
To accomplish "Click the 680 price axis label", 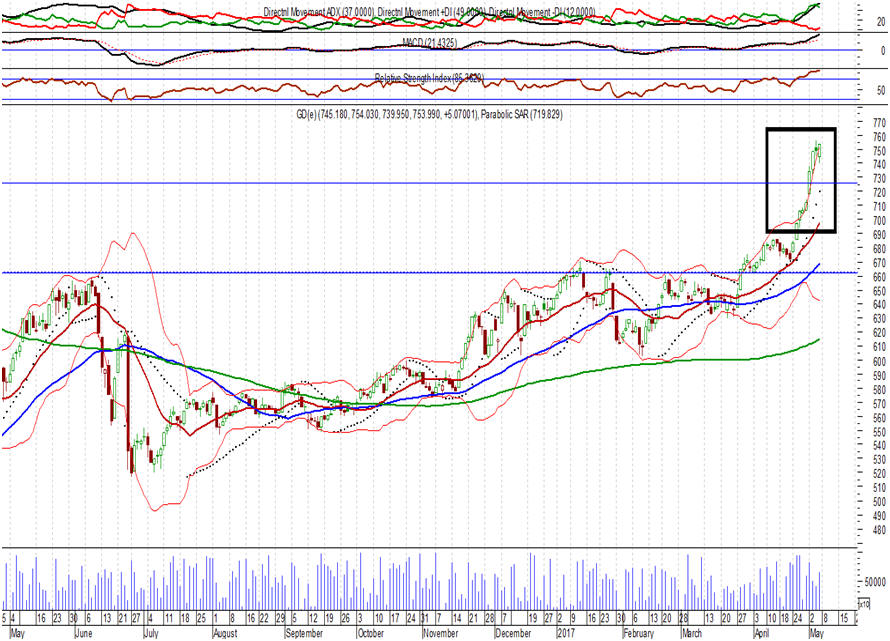I will coord(879,249).
